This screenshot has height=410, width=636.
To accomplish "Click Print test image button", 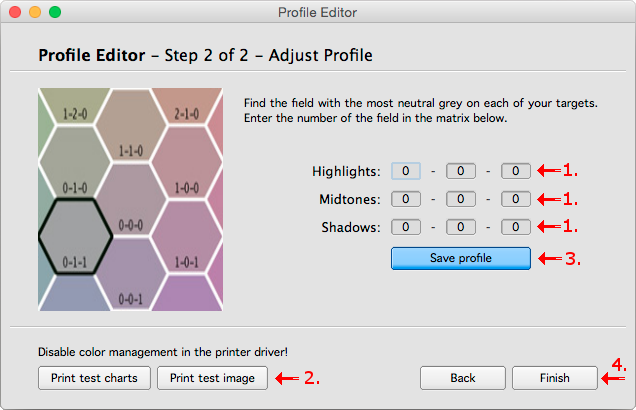I will (212, 378).
